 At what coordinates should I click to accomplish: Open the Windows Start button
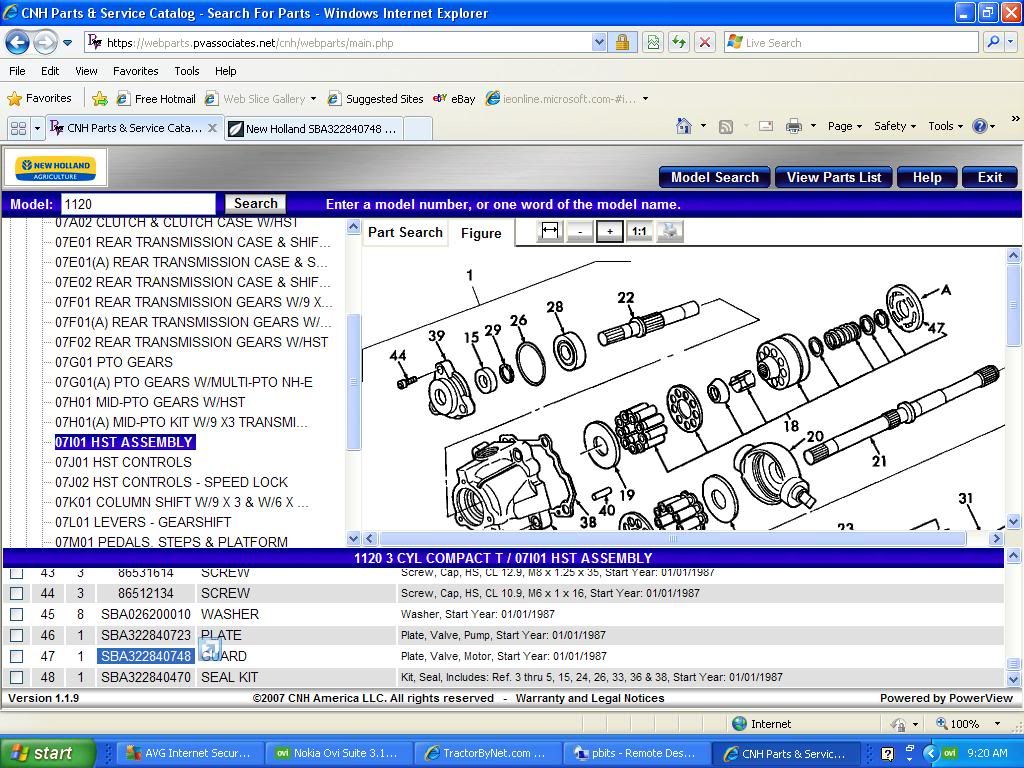click(x=46, y=753)
